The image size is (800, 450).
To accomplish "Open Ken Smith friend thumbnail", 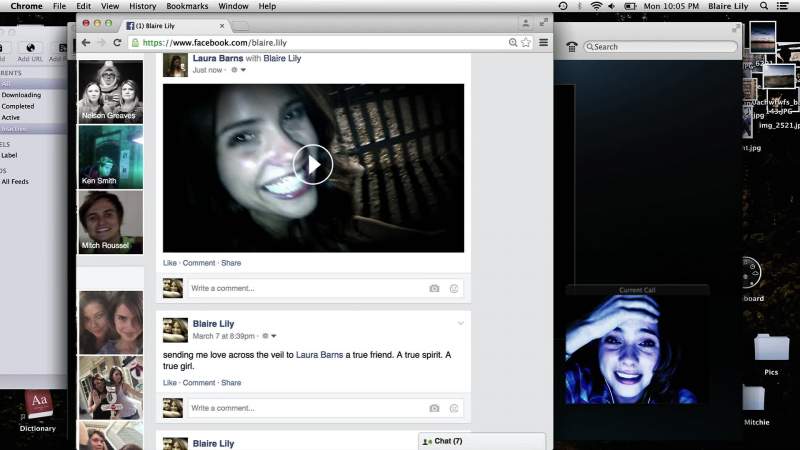I will pyautogui.click(x=111, y=157).
